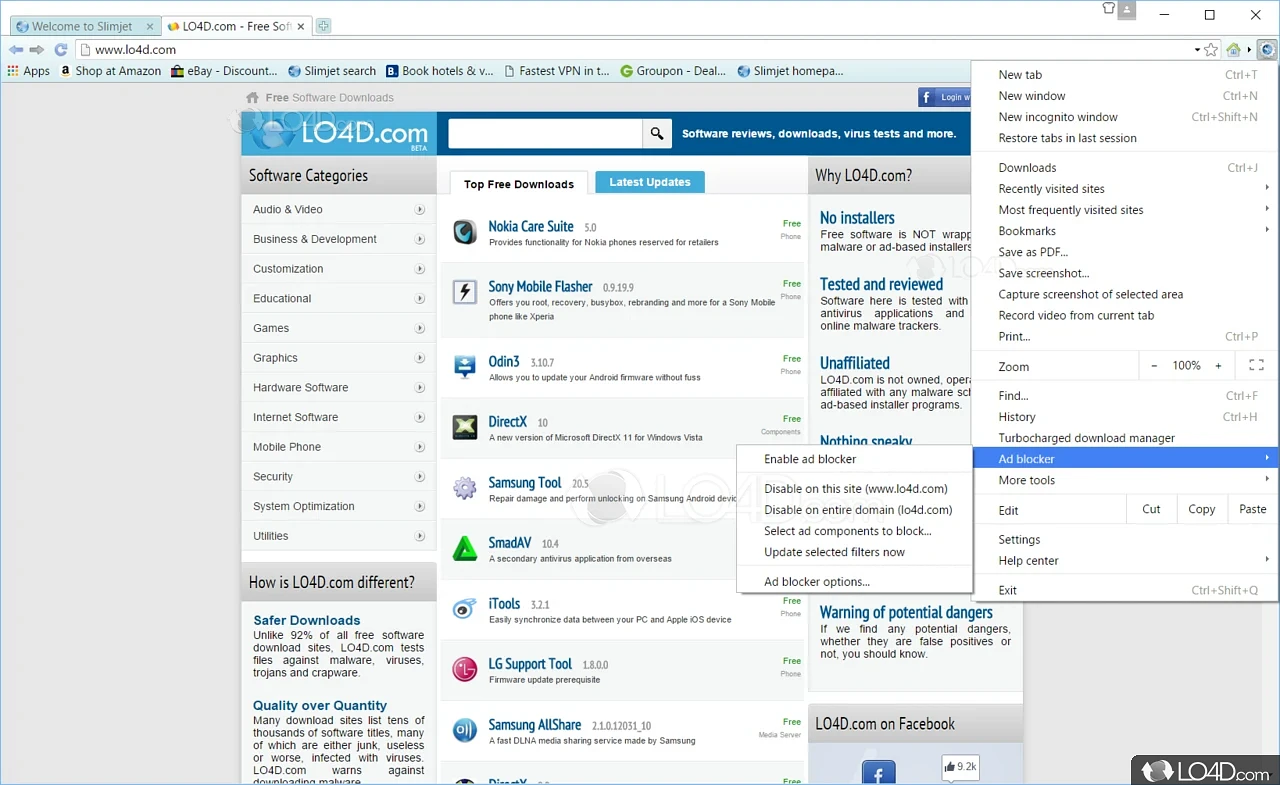
Task: Click the LG Support Tool icon
Action: point(465,669)
